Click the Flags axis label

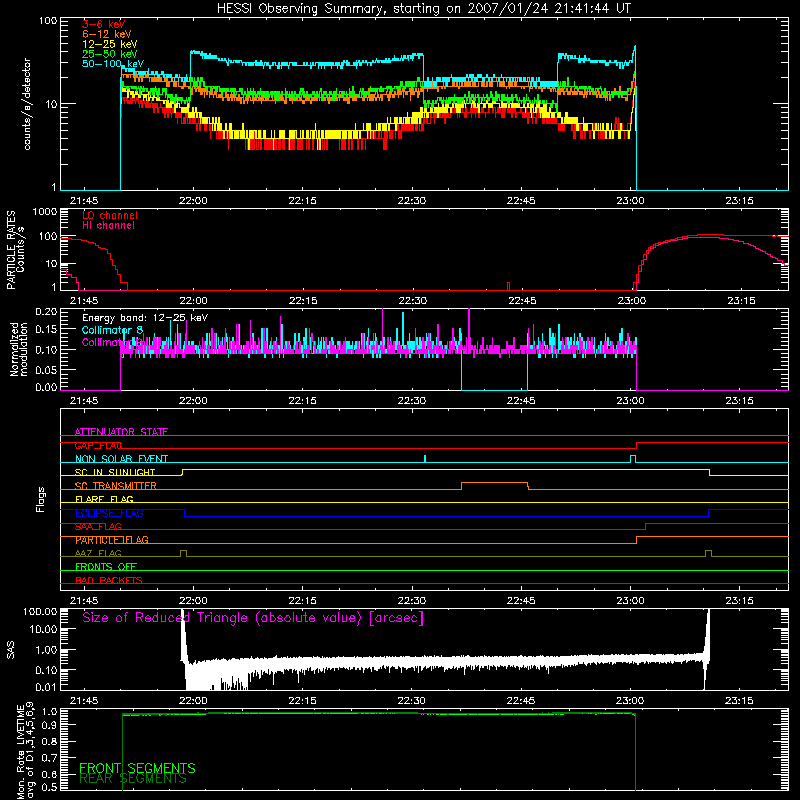coord(41,499)
